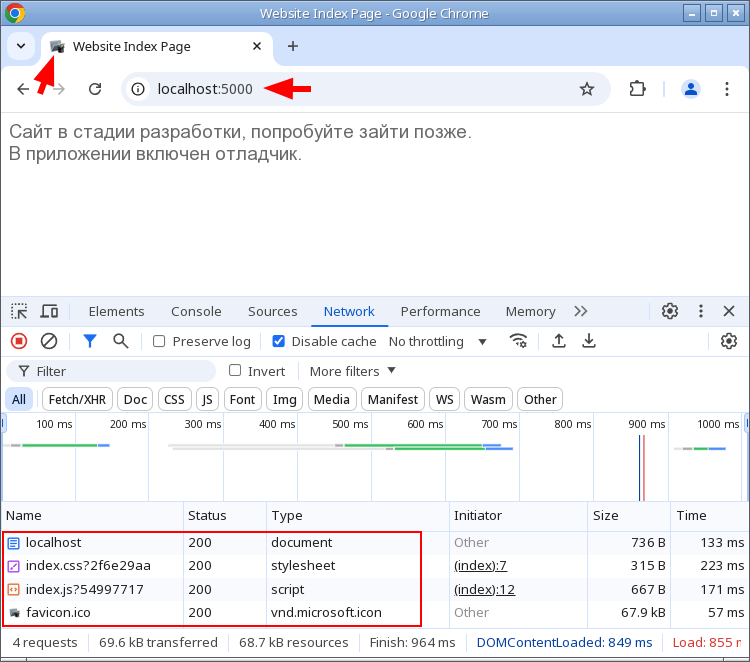The height and width of the screenshot is (662, 750).
Task: Switch to the Memory tab
Action: pos(530,311)
